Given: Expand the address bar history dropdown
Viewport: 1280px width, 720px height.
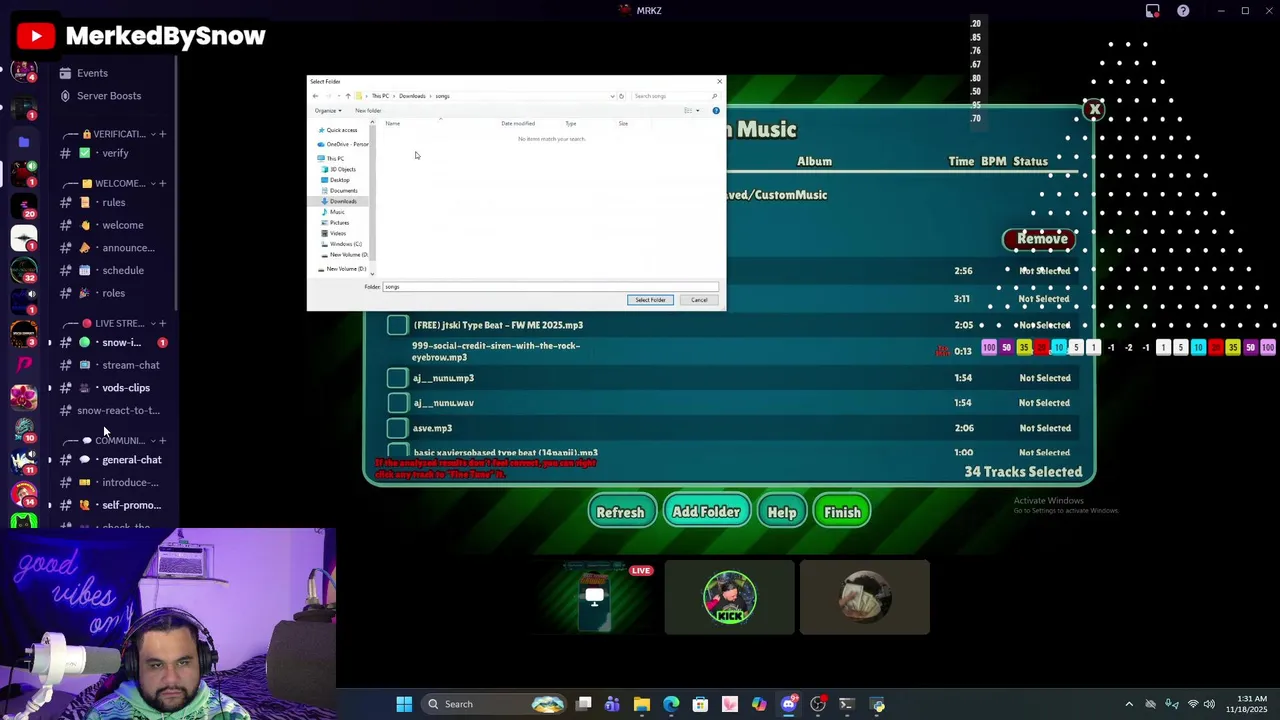Looking at the screenshot, I should [612, 96].
